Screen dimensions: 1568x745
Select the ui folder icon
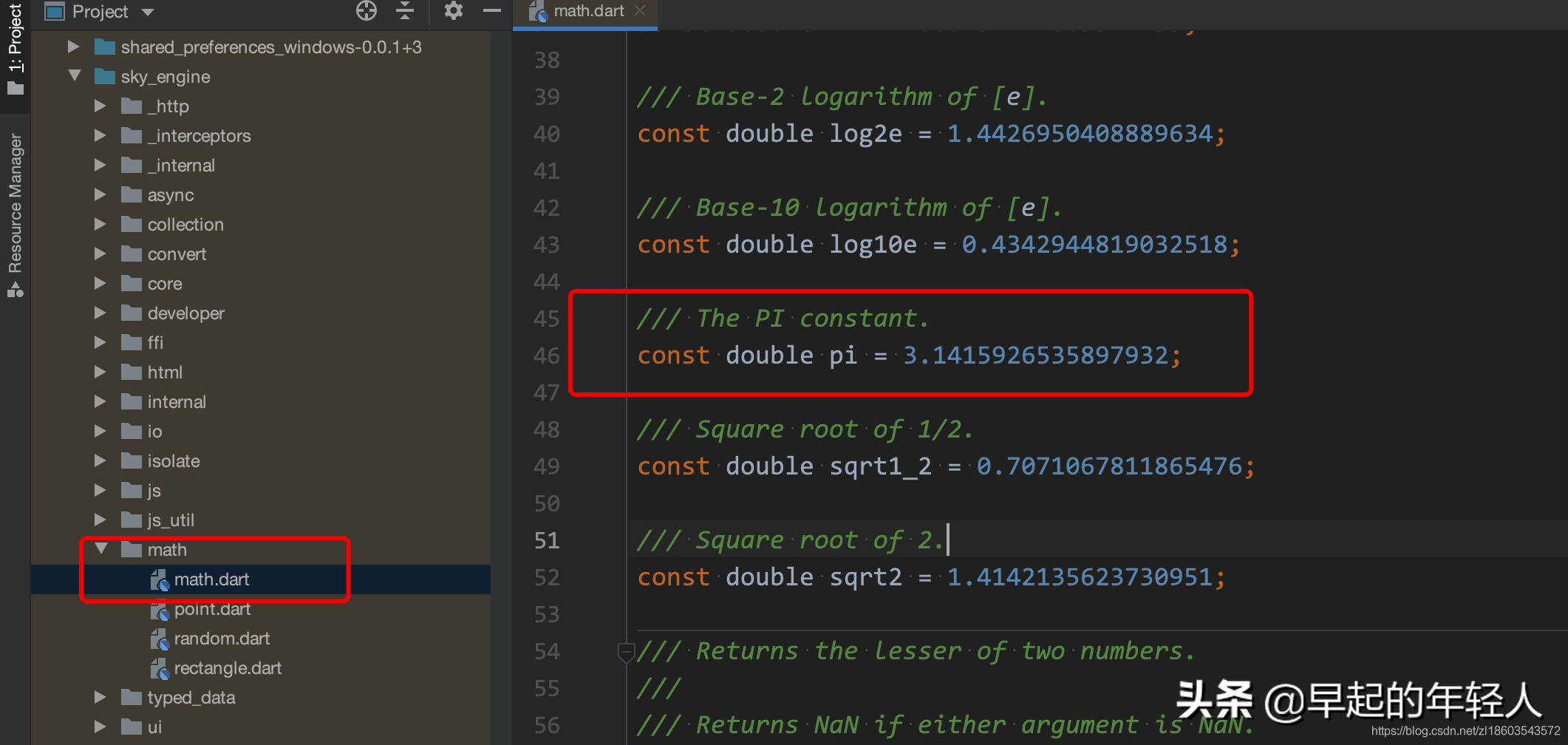pyautogui.click(x=132, y=727)
